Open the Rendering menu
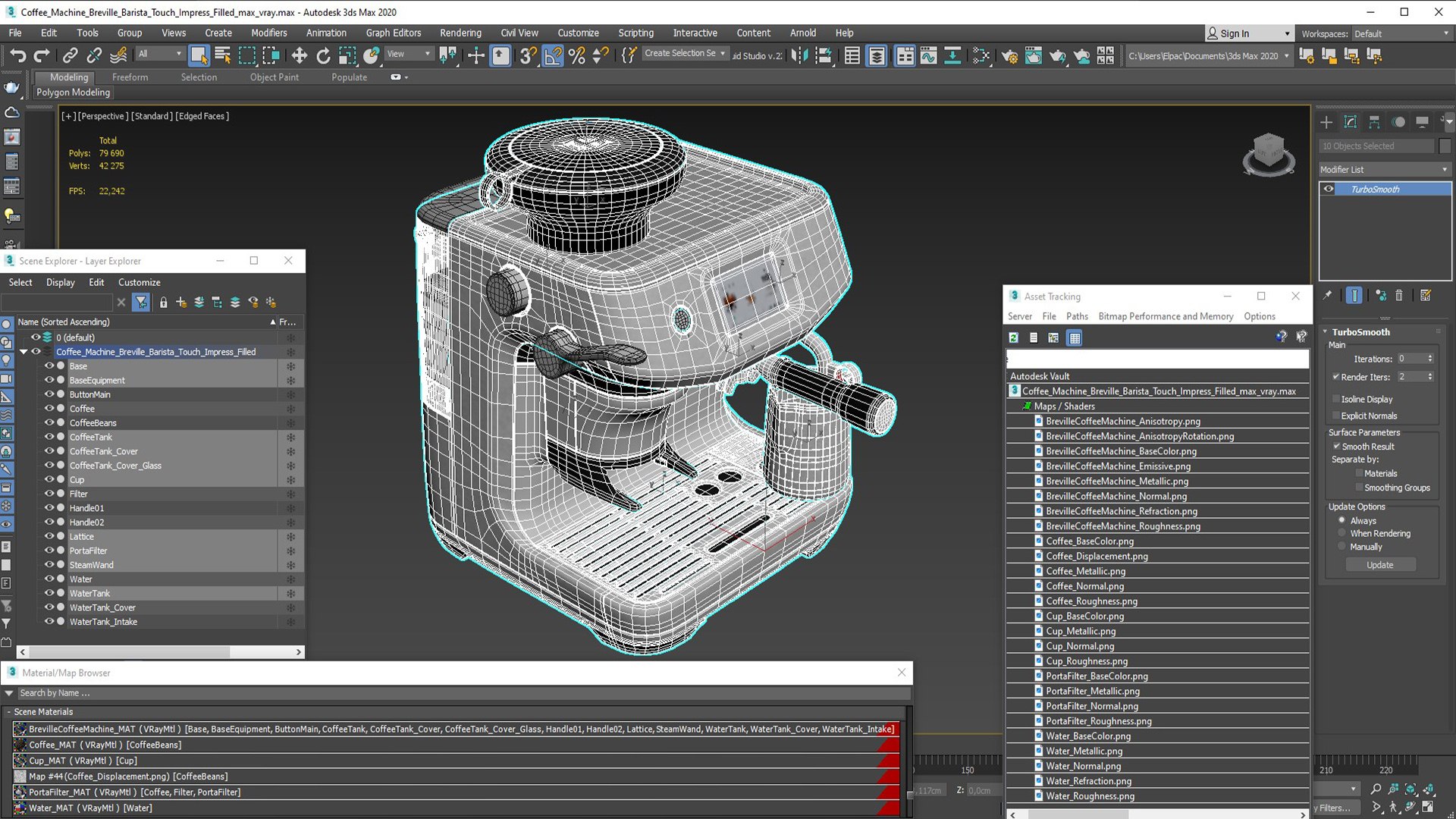This screenshot has height=819, width=1456. coord(460,33)
